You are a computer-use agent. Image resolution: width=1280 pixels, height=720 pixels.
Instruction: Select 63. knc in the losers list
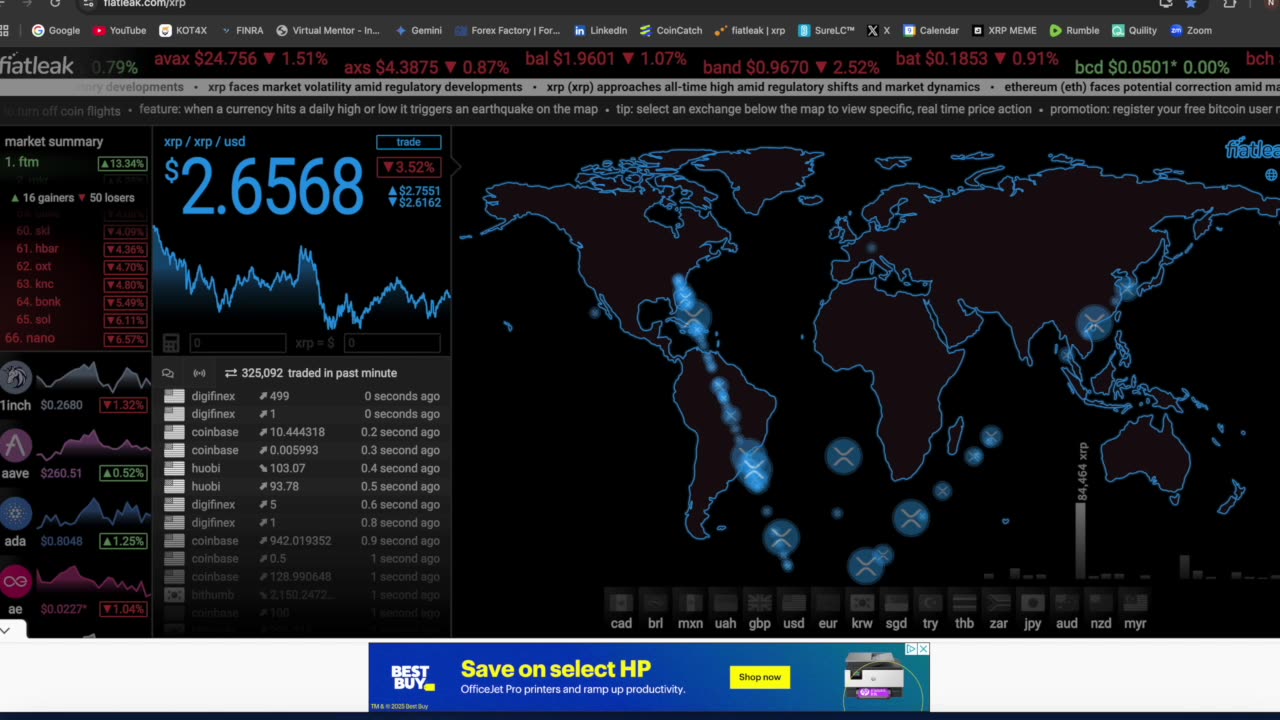(x=75, y=285)
